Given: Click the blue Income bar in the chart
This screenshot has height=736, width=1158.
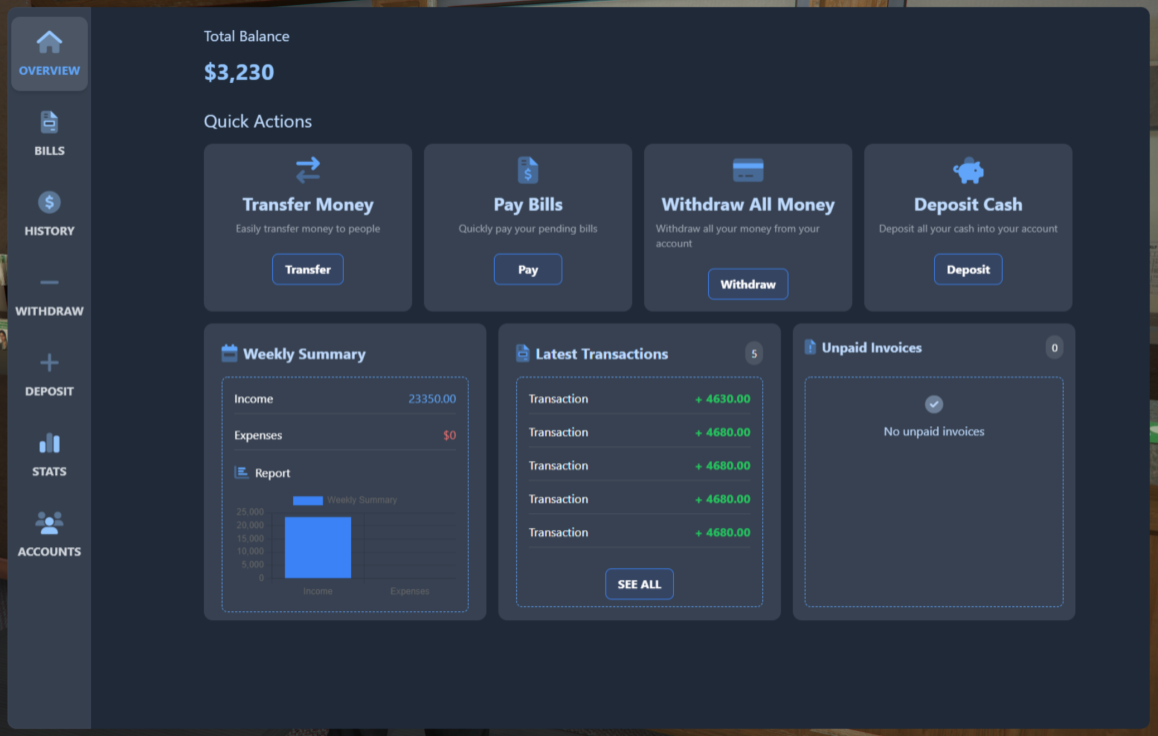Looking at the screenshot, I should click(318, 547).
